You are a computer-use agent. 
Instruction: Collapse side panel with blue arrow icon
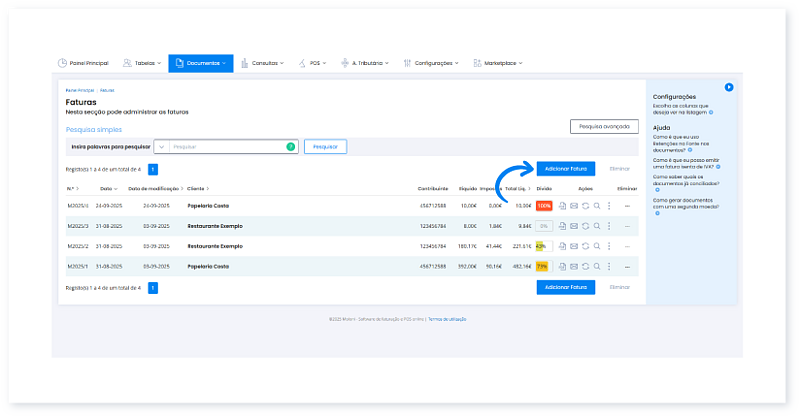[x=729, y=87]
